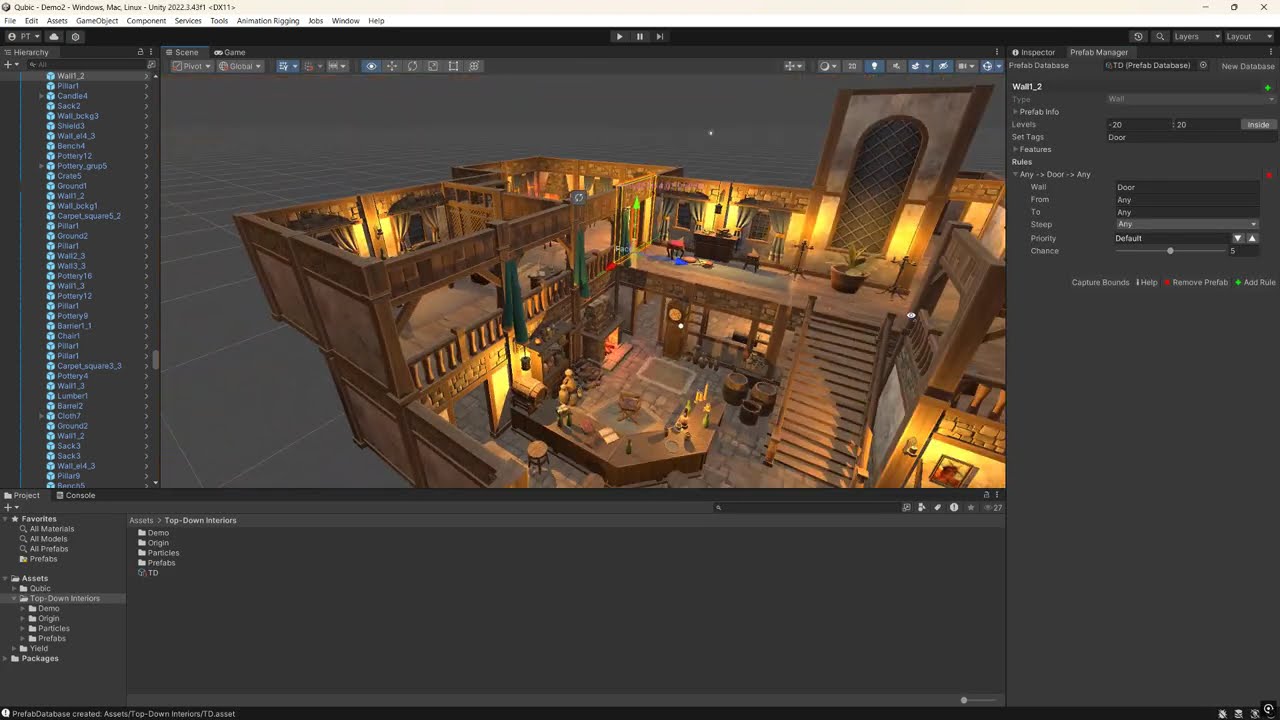Open the GameObject menu
Viewport: 1280px width, 720px height.
point(97,20)
